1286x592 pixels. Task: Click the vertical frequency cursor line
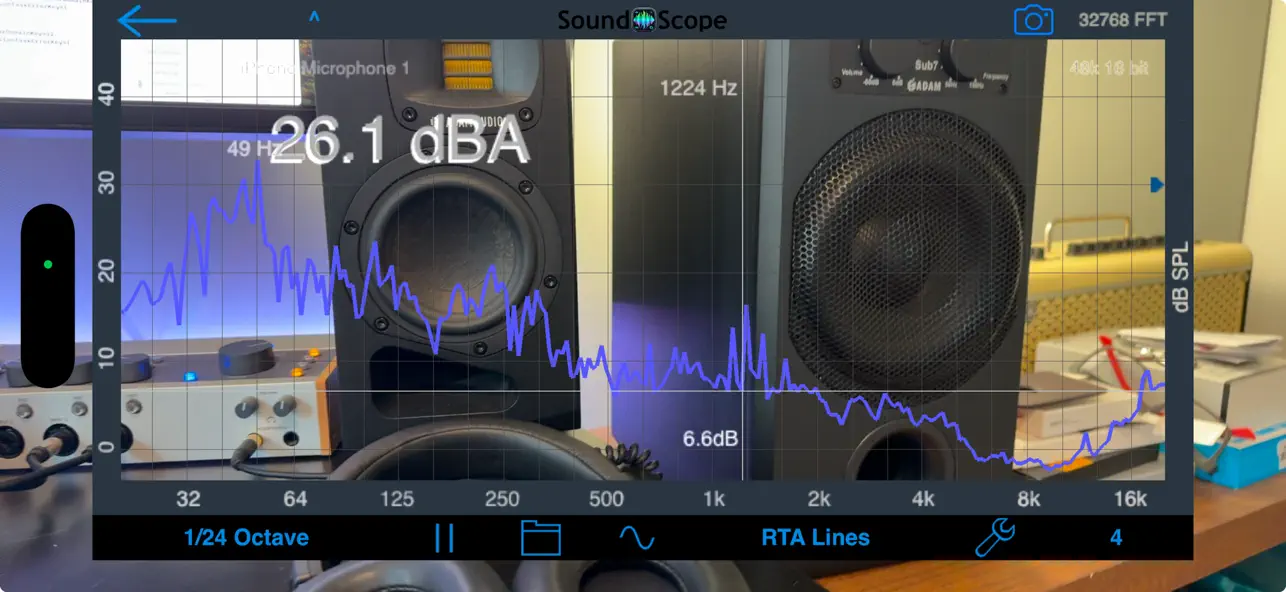(x=741, y=260)
